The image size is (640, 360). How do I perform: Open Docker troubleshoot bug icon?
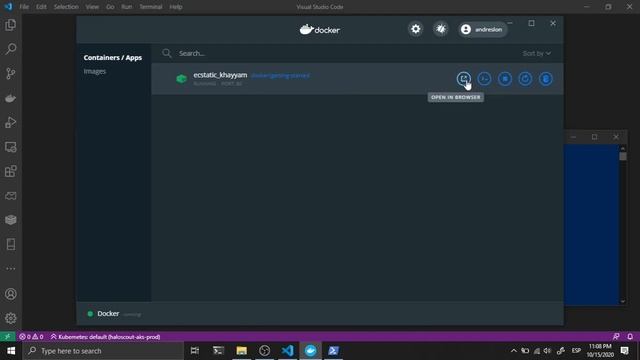(441, 29)
